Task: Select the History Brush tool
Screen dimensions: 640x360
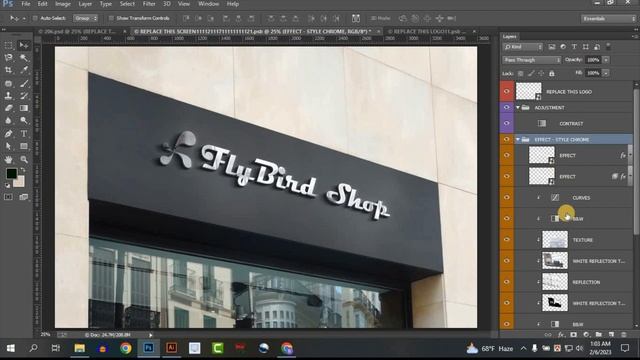Action: pos(24,96)
